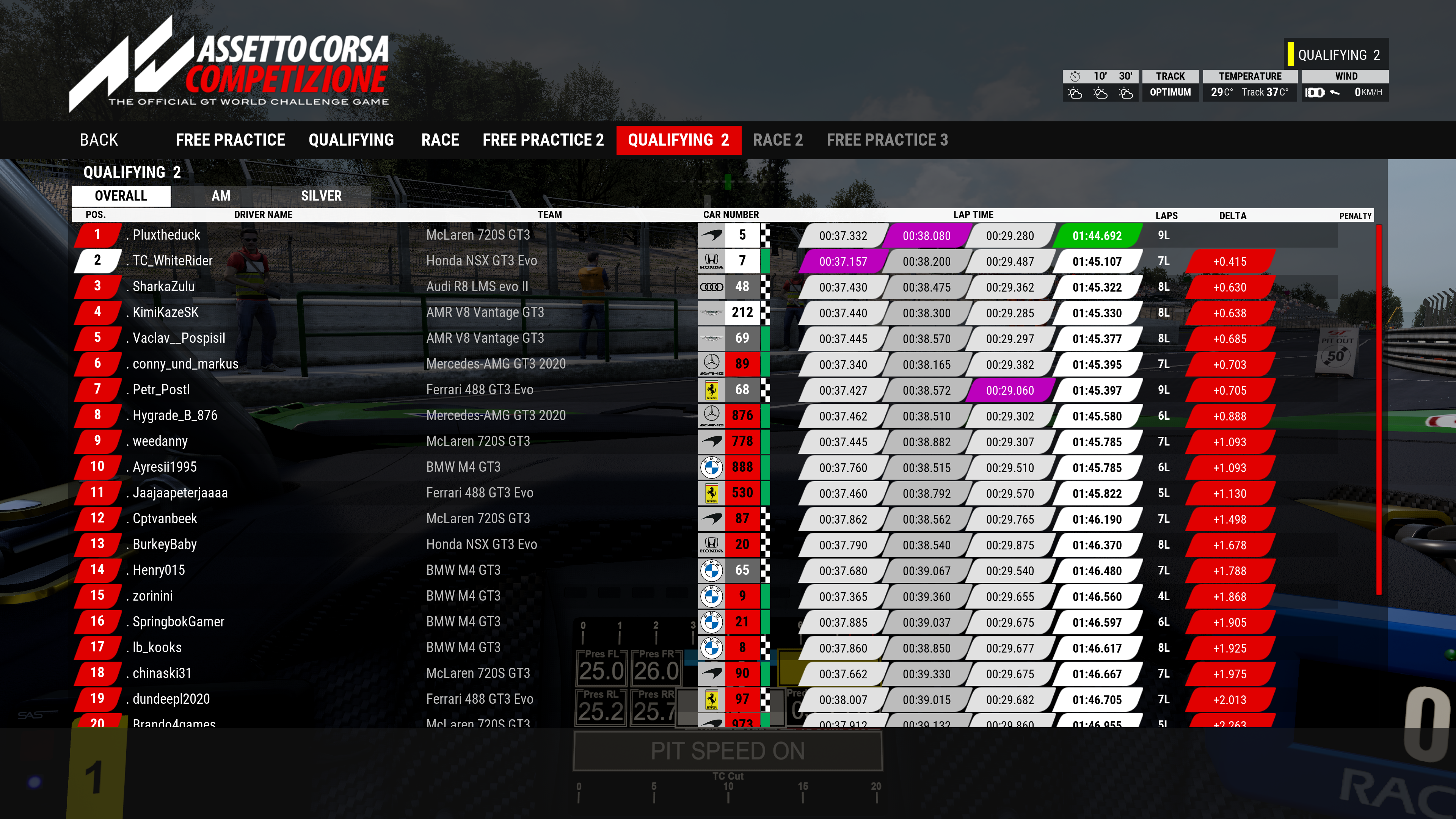
Task: Go back using the BACK button
Action: tap(99, 140)
